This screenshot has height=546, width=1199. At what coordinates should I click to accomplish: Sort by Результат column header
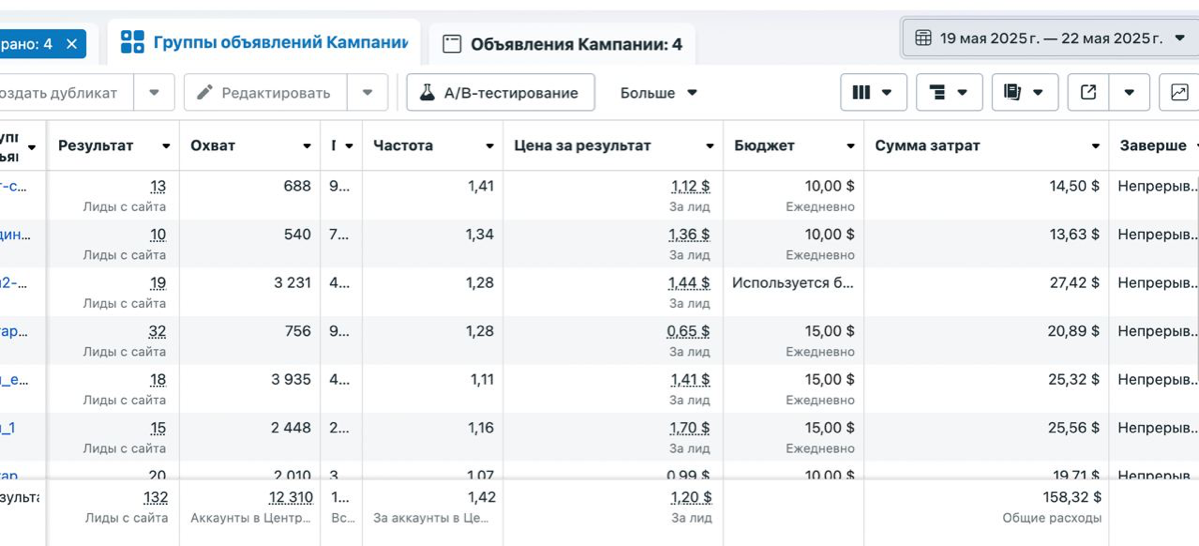tap(96, 145)
